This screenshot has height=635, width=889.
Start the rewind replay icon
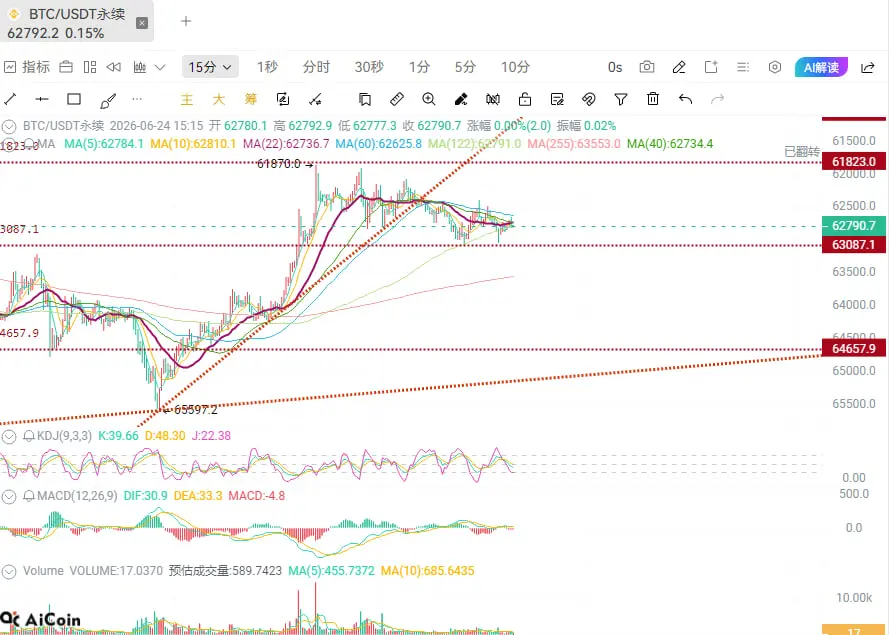coord(113,67)
